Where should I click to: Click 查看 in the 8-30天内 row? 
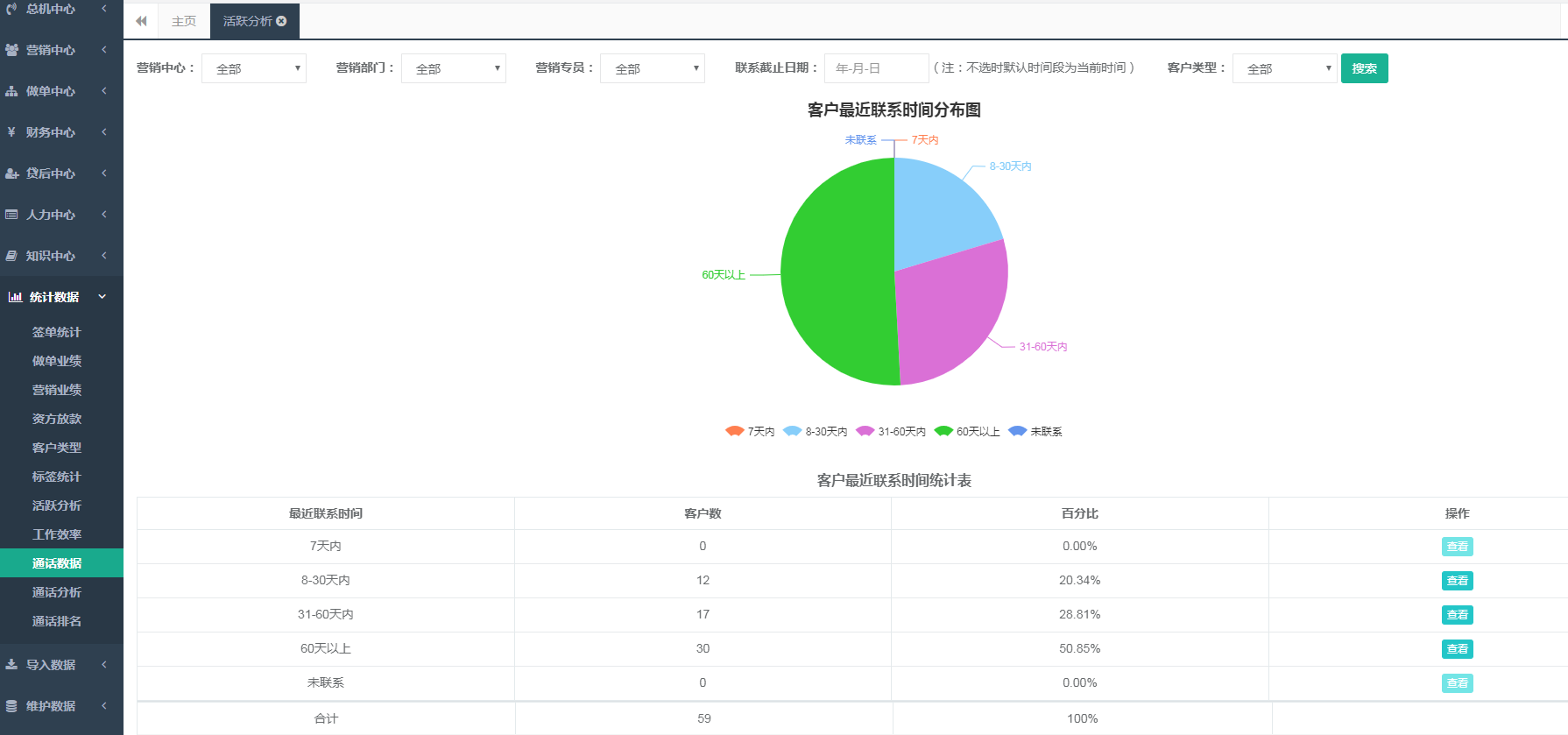pos(1458,581)
